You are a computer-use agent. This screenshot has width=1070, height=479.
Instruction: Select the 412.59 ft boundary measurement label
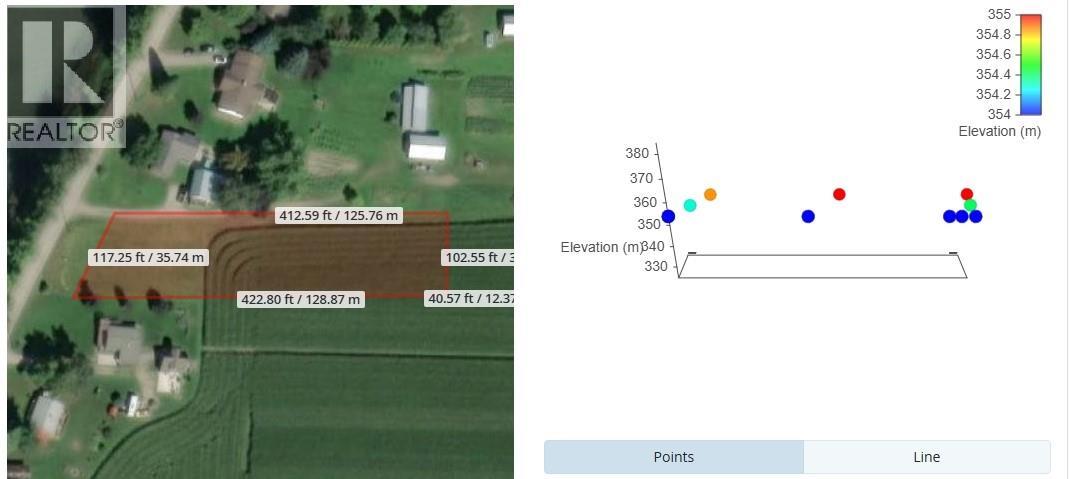tap(339, 215)
